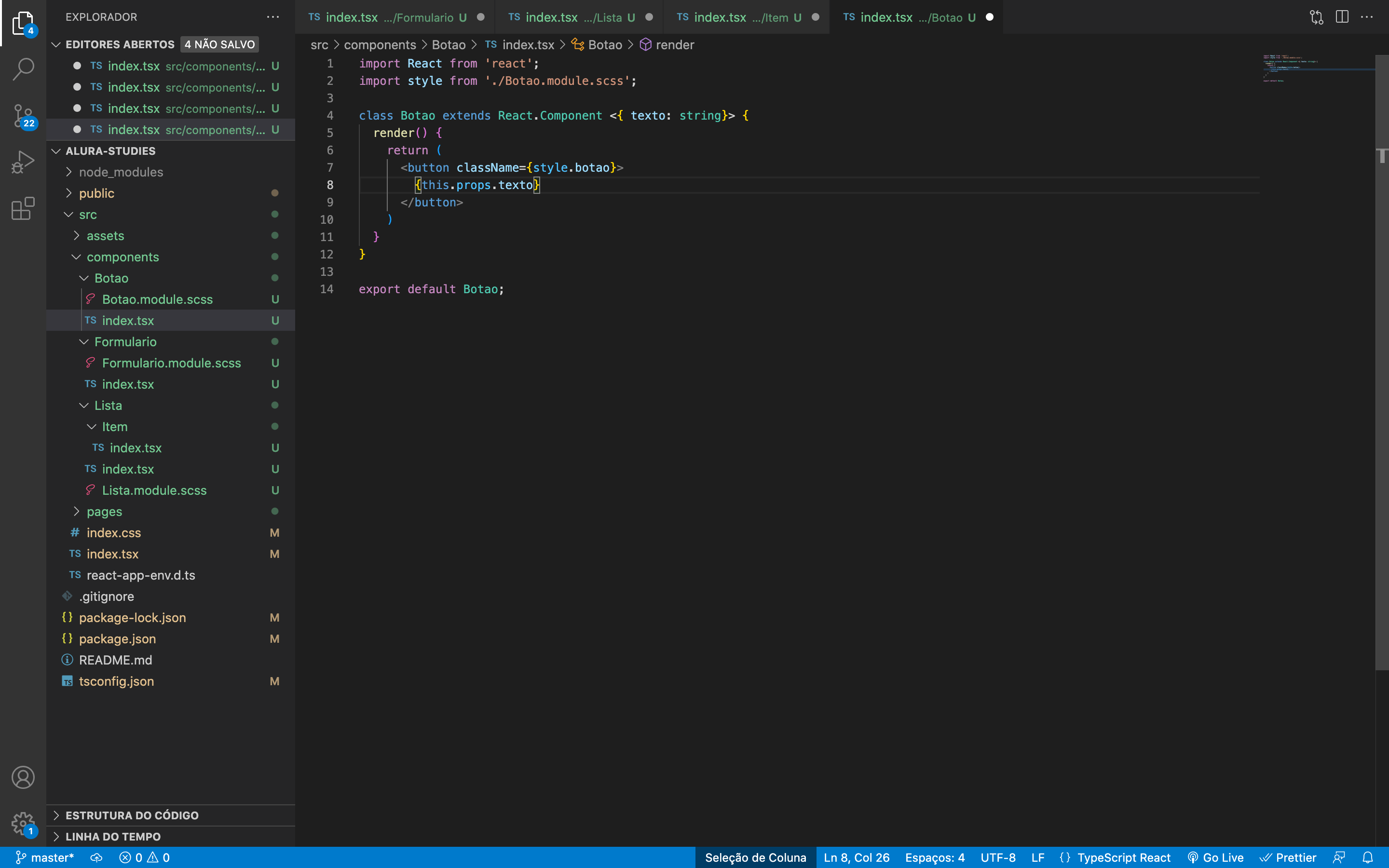Open README.md file
The width and height of the screenshot is (1389, 868).
(171, 660)
